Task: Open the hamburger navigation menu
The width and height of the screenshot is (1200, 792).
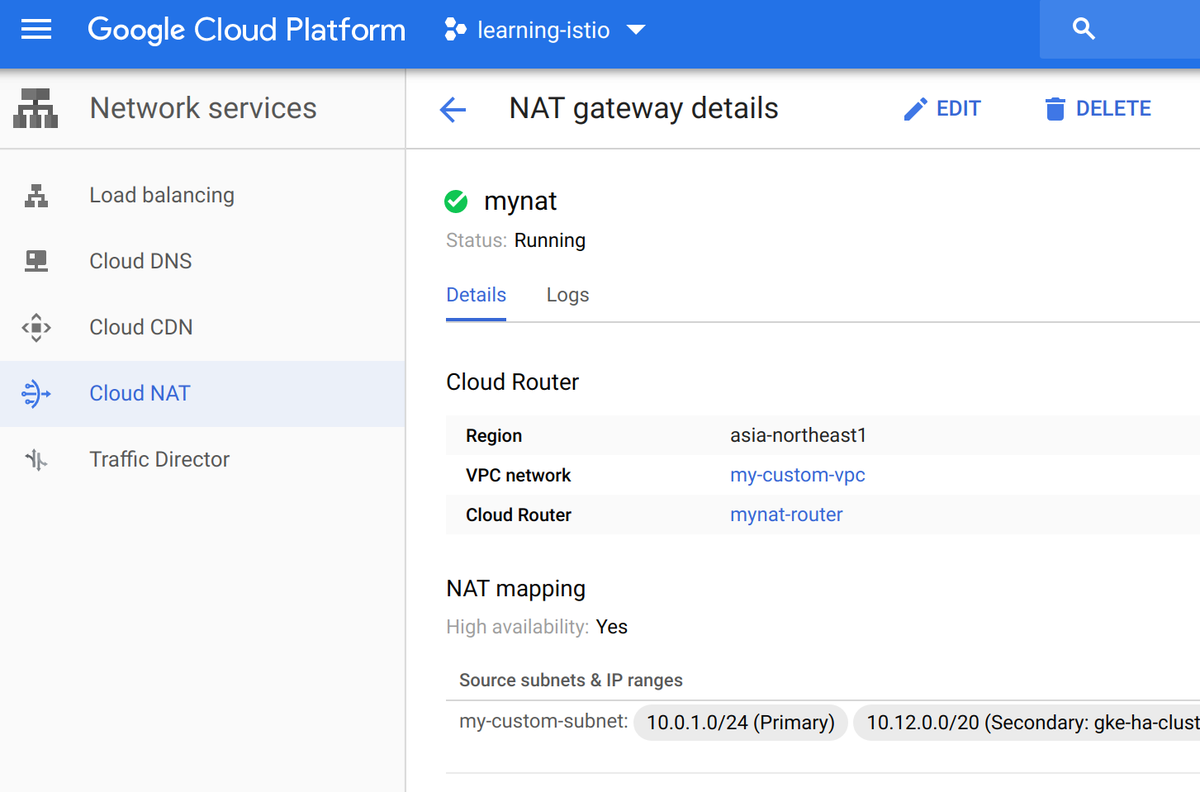Action: pos(36,29)
